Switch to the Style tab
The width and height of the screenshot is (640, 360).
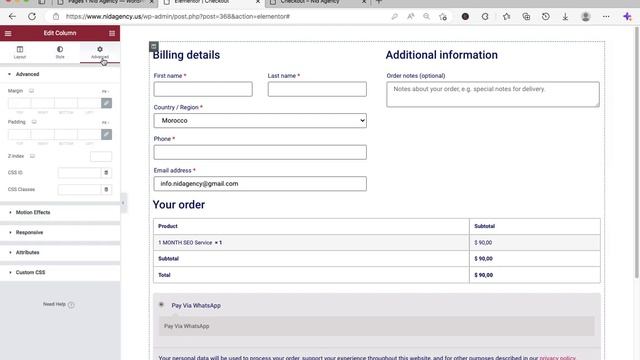click(x=60, y=52)
